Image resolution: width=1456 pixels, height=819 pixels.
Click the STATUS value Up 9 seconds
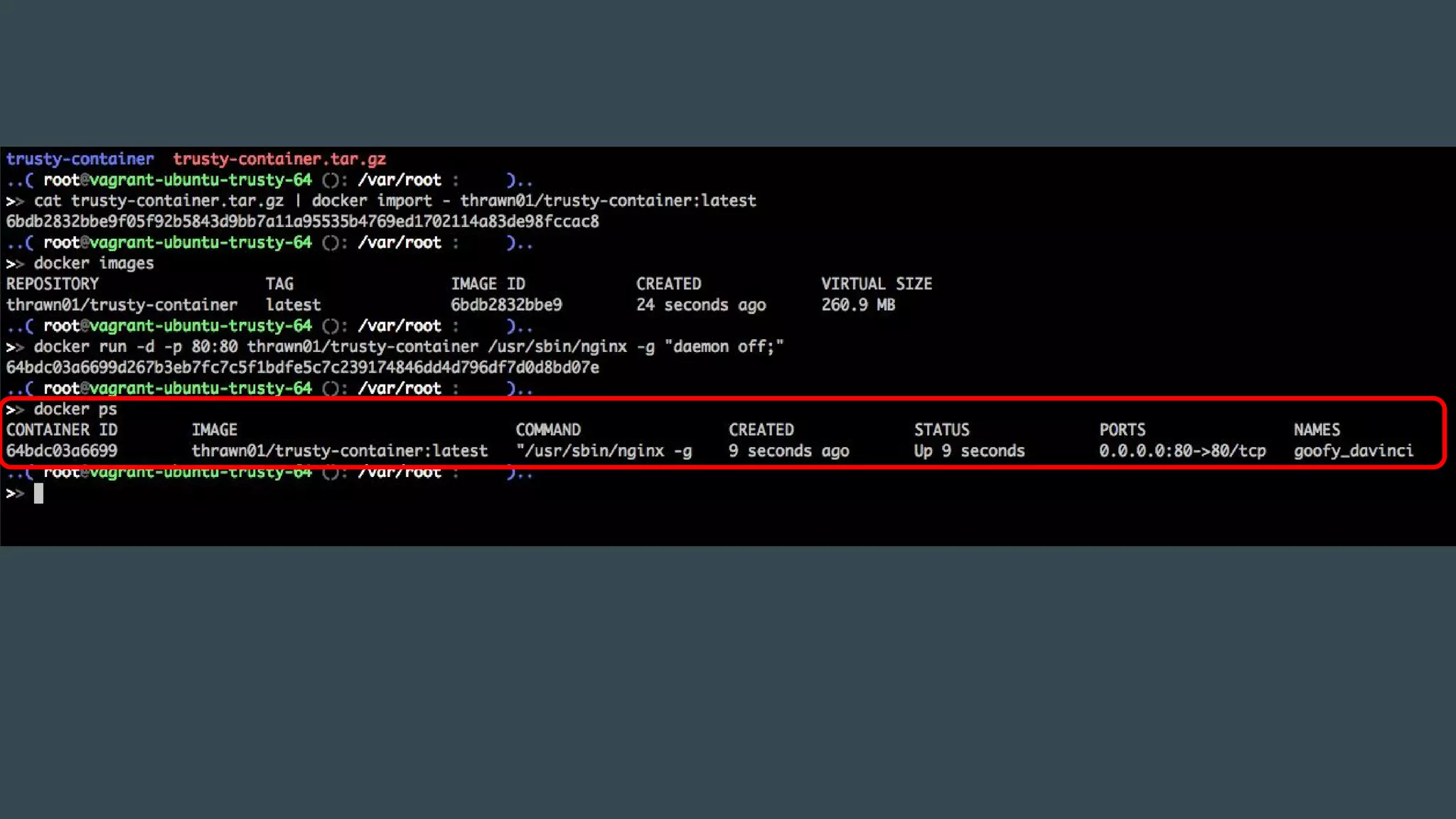pyautogui.click(x=969, y=451)
